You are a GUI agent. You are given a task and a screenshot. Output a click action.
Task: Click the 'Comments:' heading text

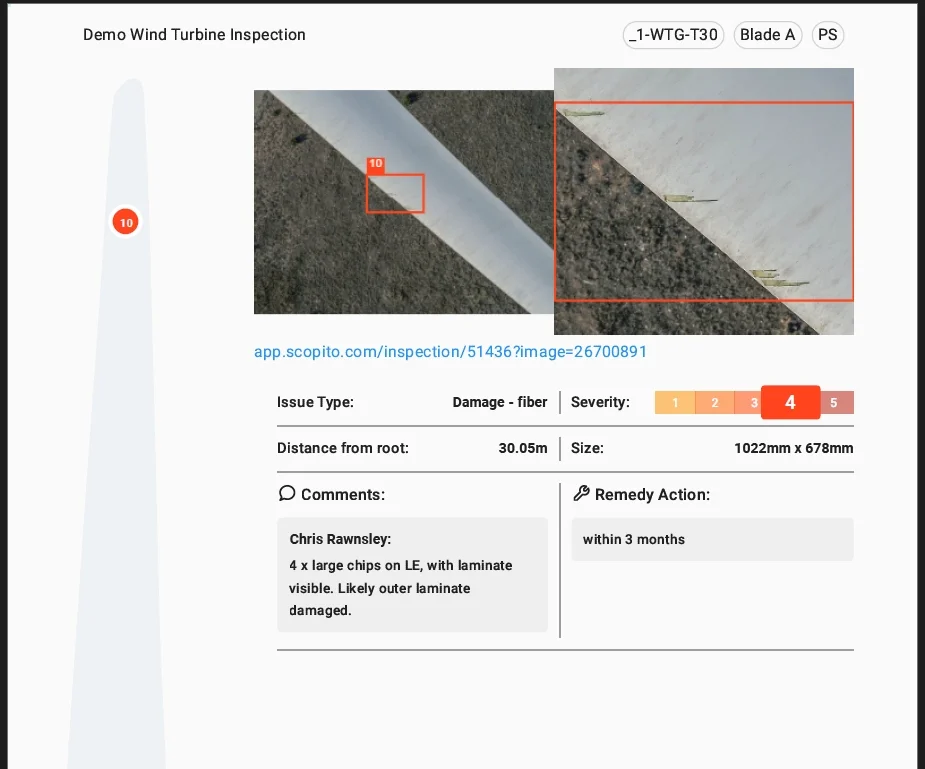[343, 494]
